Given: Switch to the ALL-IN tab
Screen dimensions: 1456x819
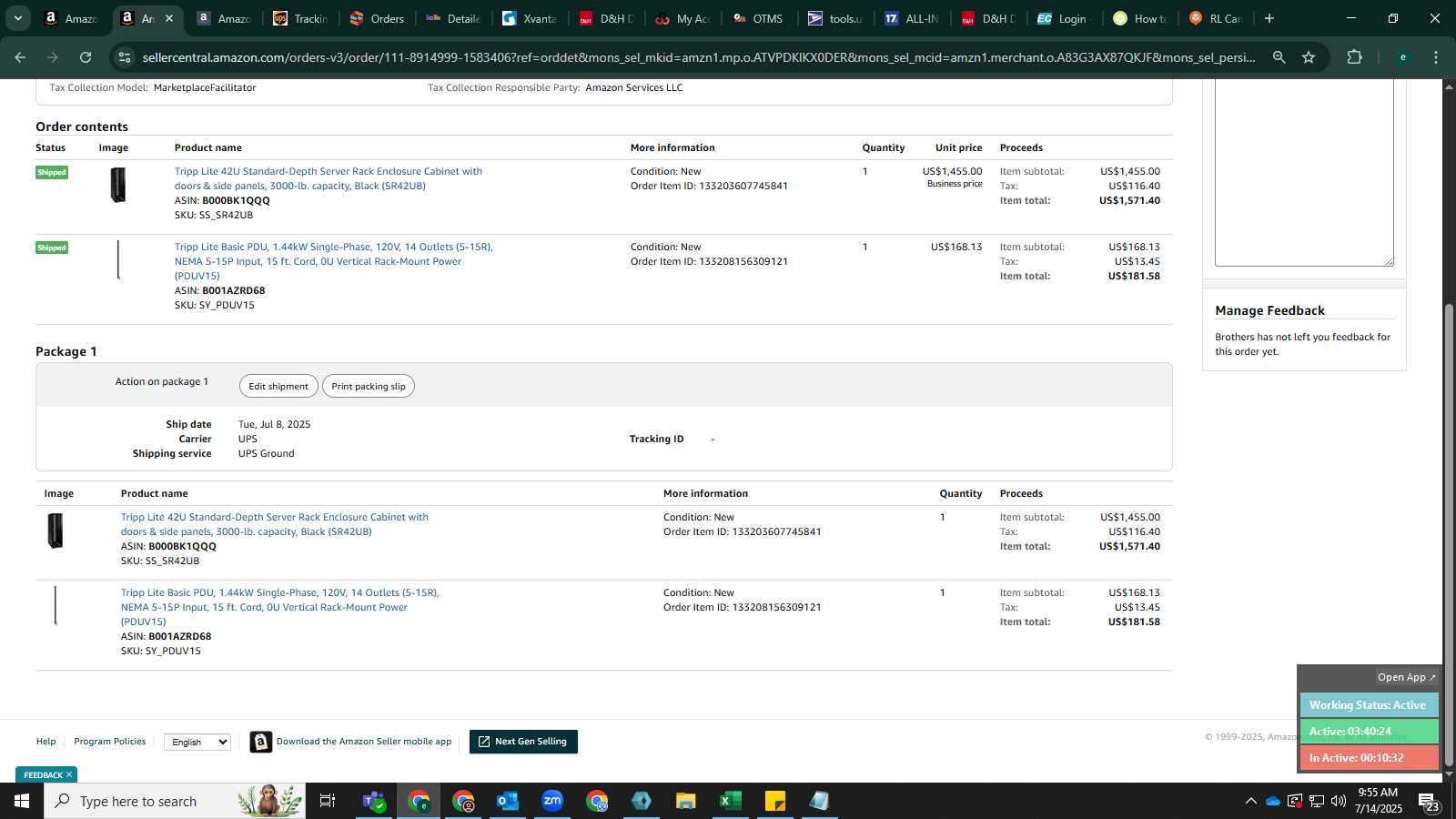Looking at the screenshot, I should (x=913, y=18).
